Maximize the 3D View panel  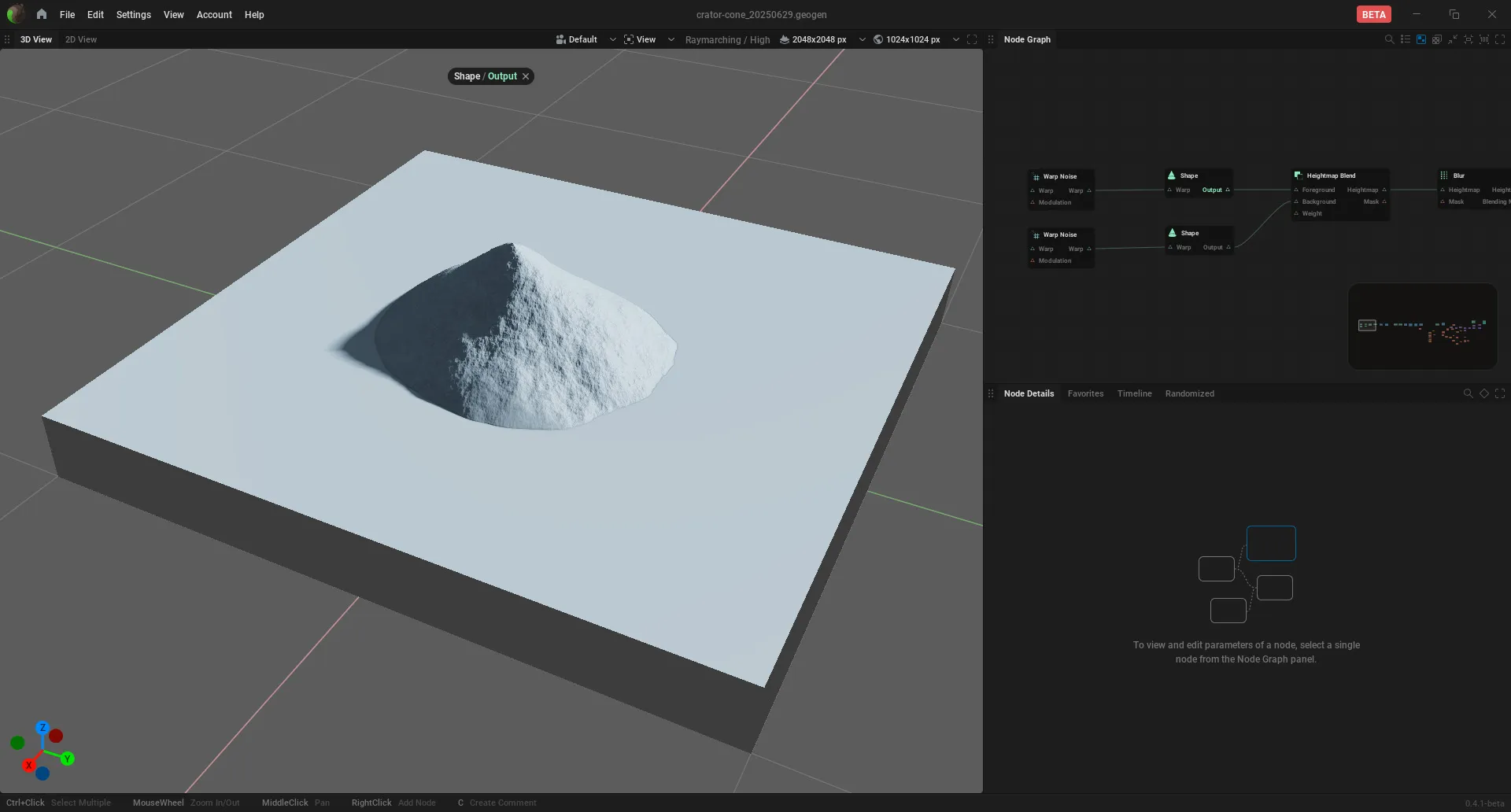point(972,39)
